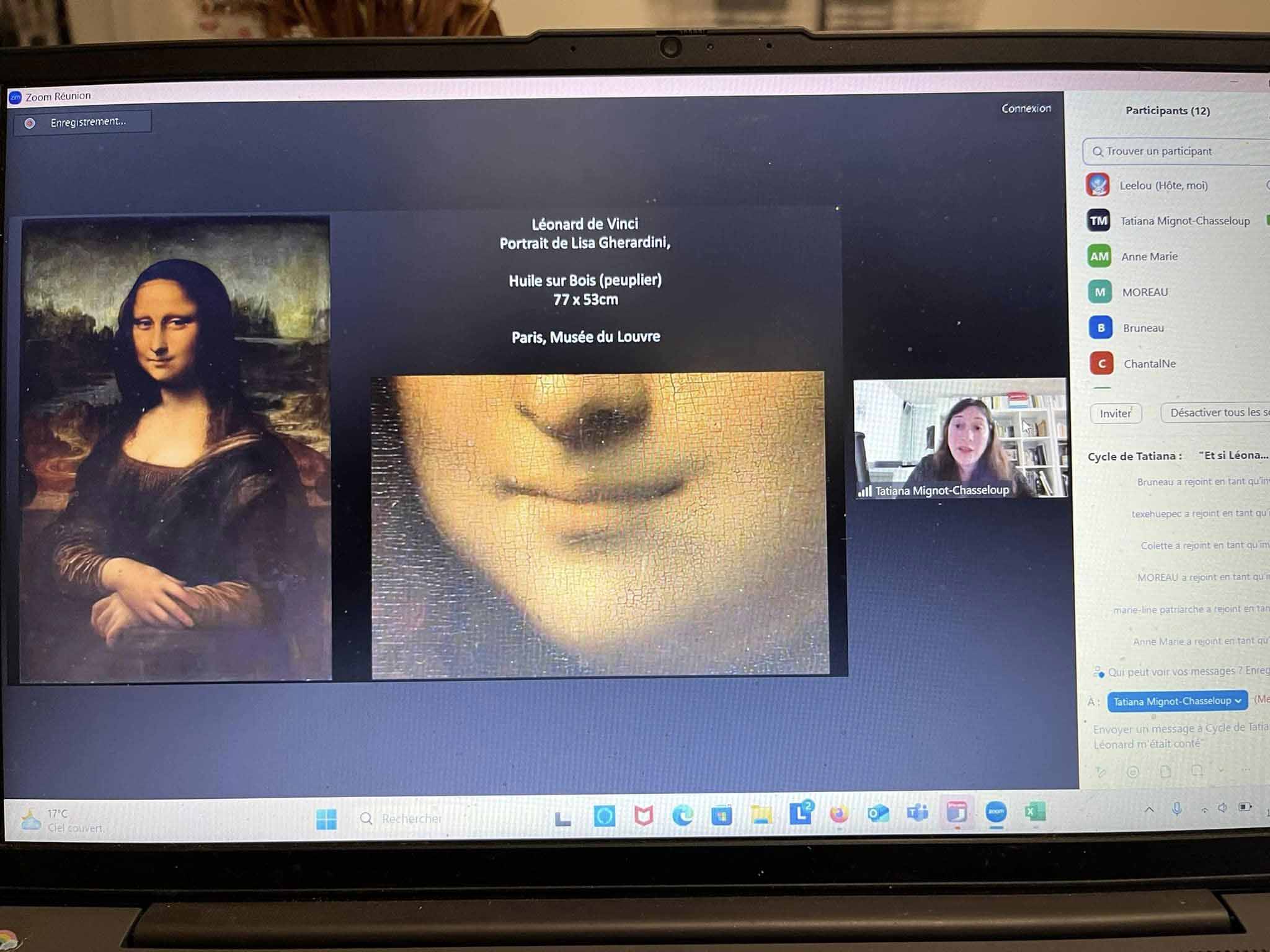
Task: Click the Connexion label at top
Action: (1026, 108)
